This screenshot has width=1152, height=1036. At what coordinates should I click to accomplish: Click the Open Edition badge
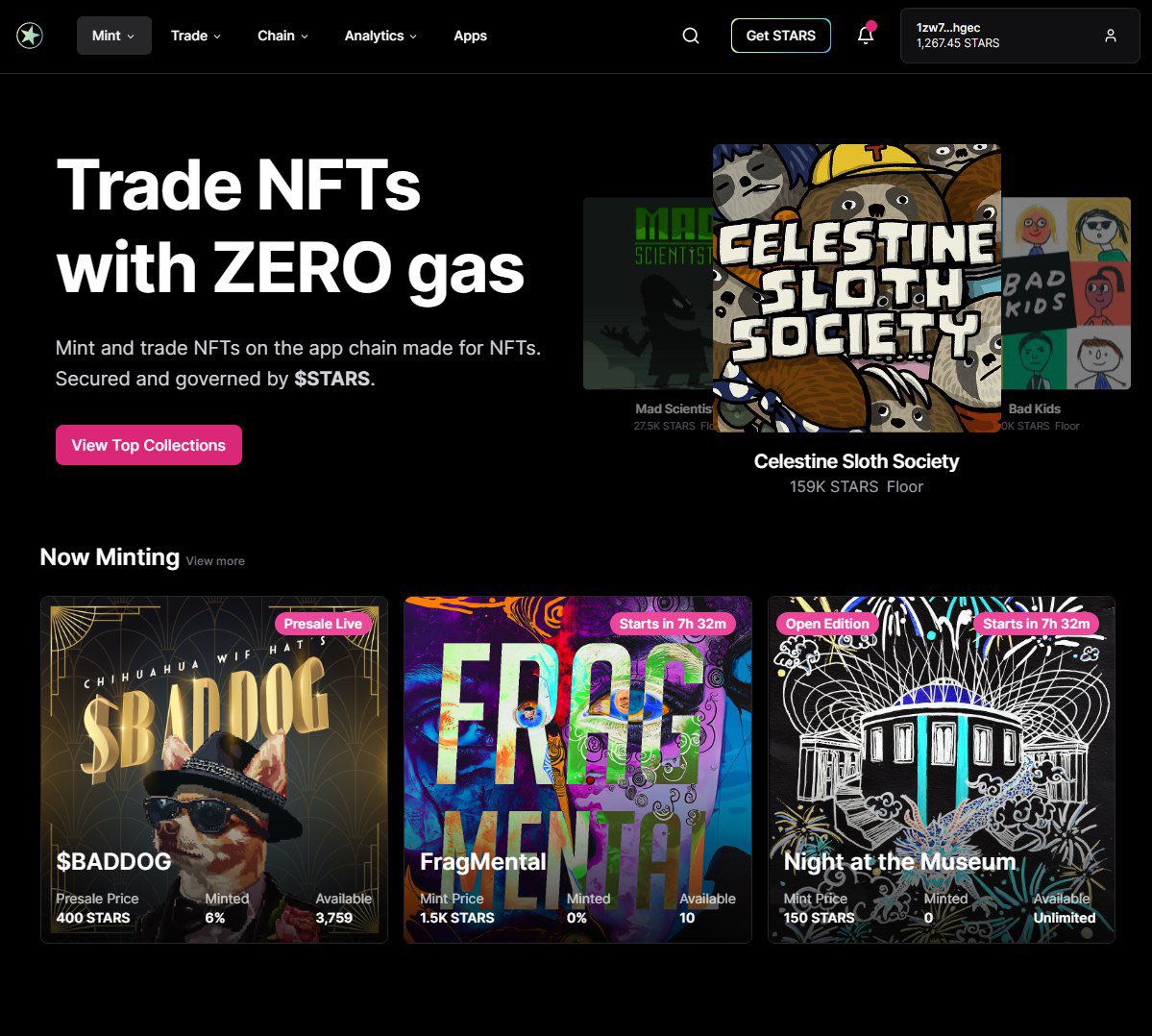(x=827, y=624)
